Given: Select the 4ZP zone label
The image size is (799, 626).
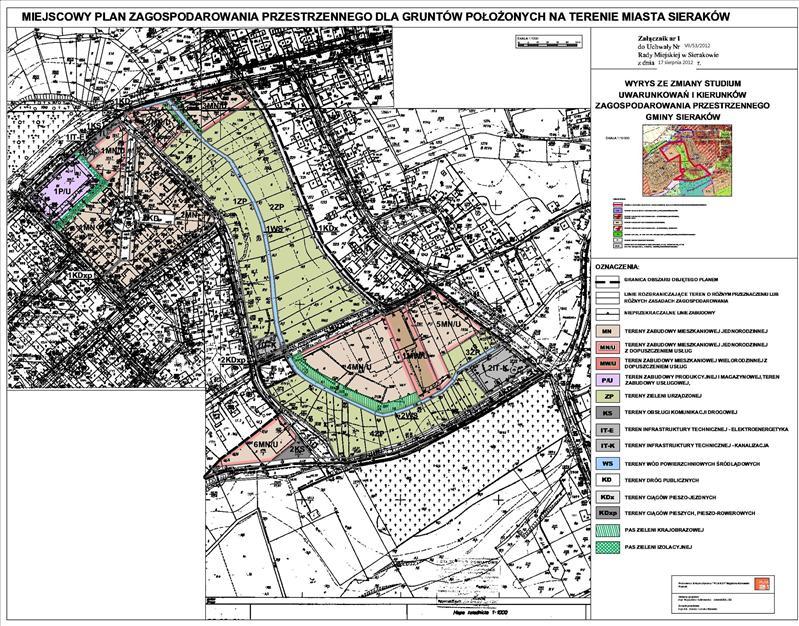Looking at the screenshot, I should [x=377, y=433].
